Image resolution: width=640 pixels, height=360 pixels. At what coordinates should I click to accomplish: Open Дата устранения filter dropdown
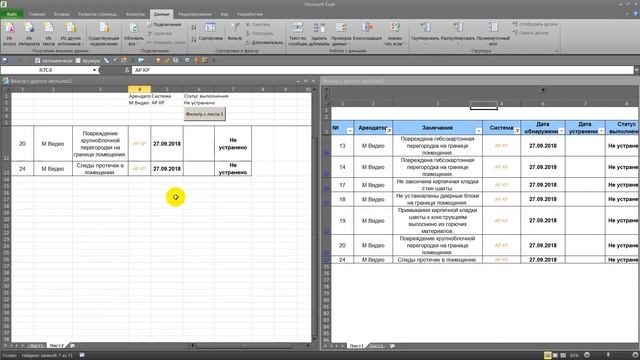pos(601,131)
